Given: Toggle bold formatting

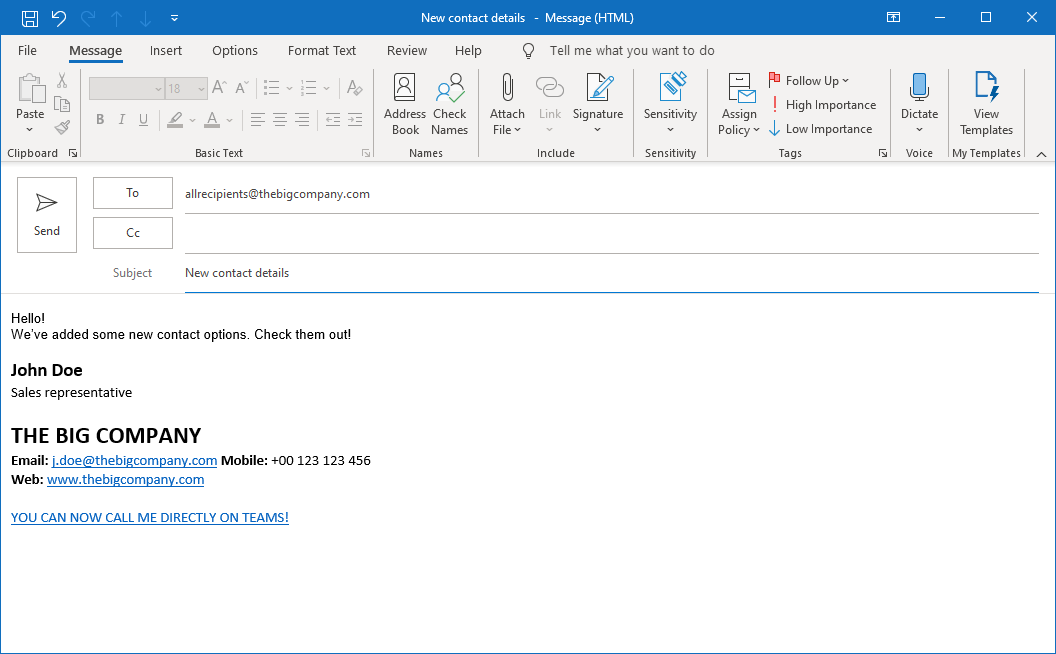Looking at the screenshot, I should coord(100,119).
